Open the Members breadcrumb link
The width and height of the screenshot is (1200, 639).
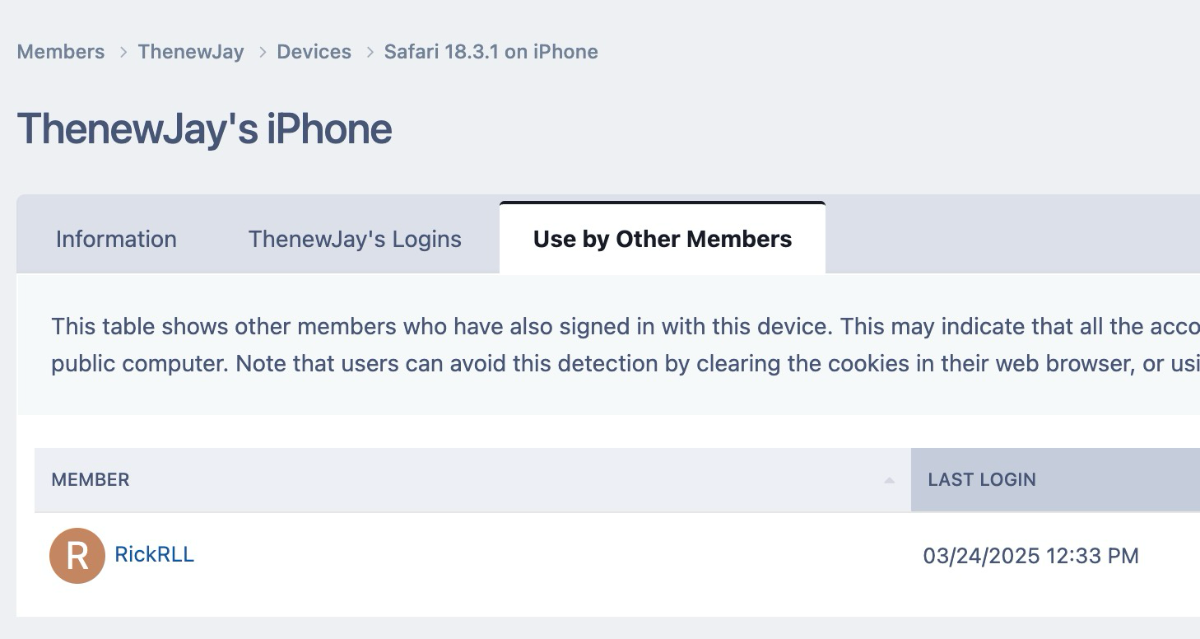point(61,52)
